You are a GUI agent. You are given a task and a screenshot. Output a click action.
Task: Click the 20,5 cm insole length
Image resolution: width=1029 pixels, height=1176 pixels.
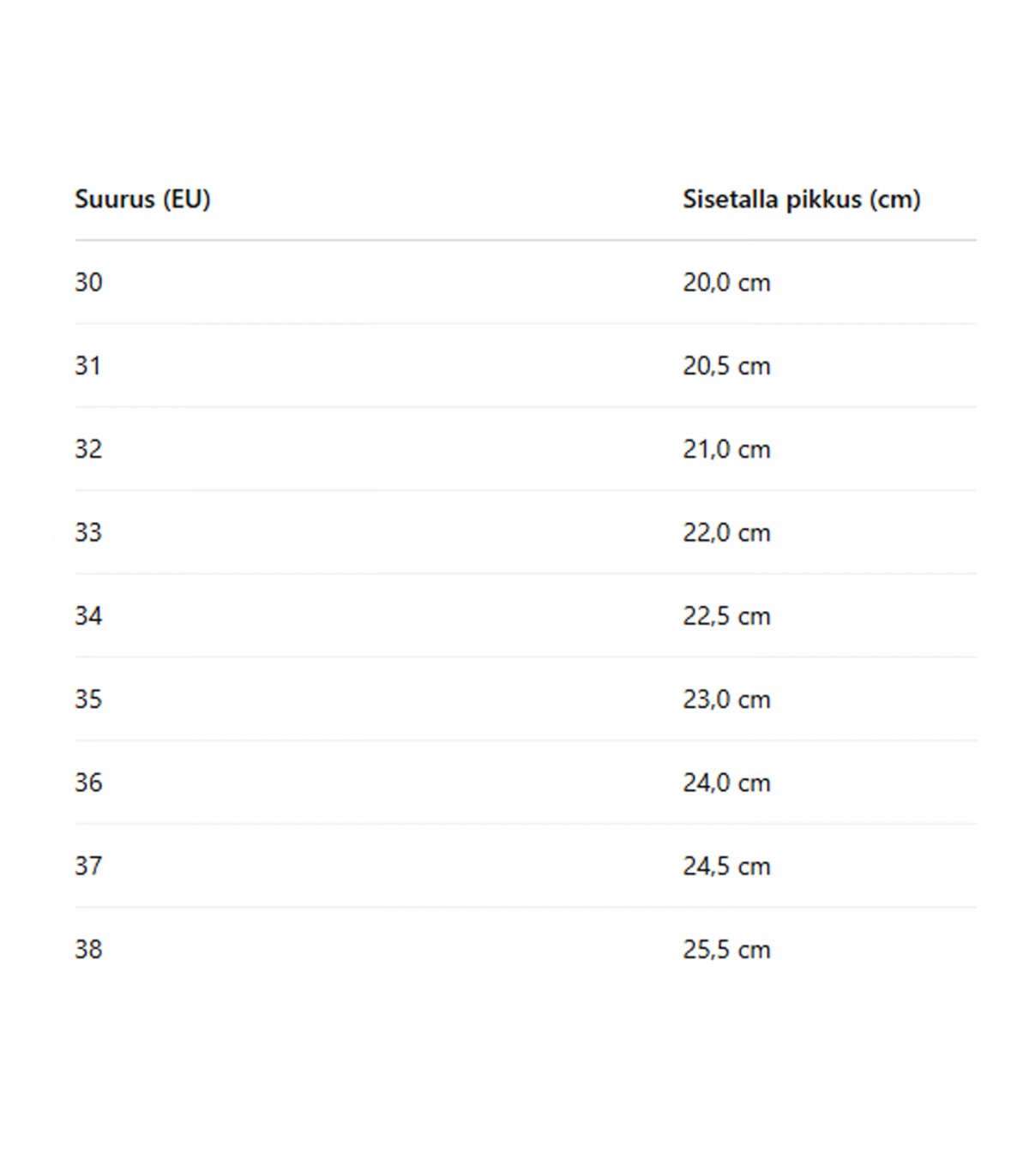(726, 365)
